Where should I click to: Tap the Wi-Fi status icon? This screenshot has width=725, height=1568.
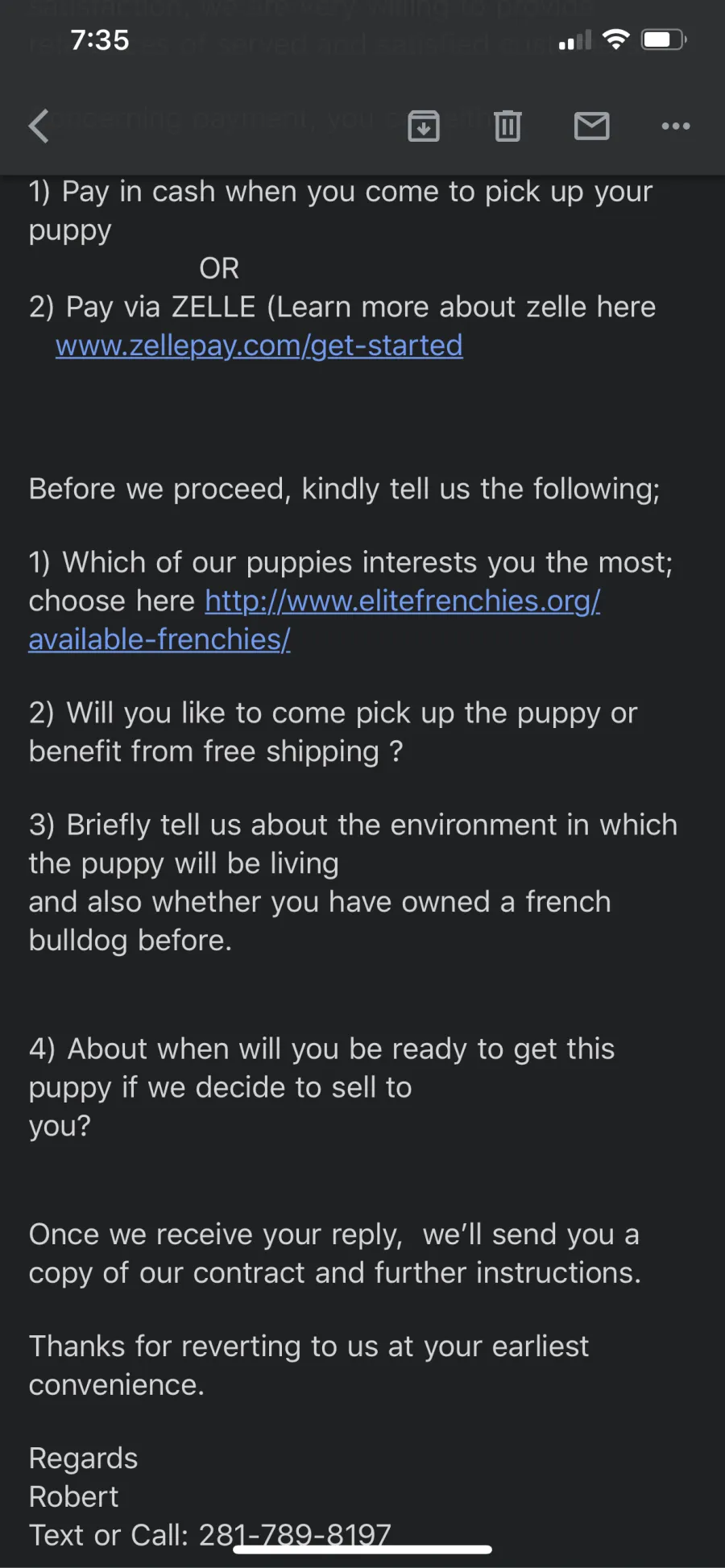(616, 39)
